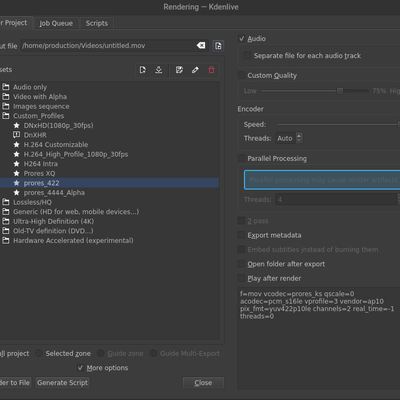The width and height of the screenshot is (400, 400).
Task: Tick the Export metadata checkbox
Action: 241,235
